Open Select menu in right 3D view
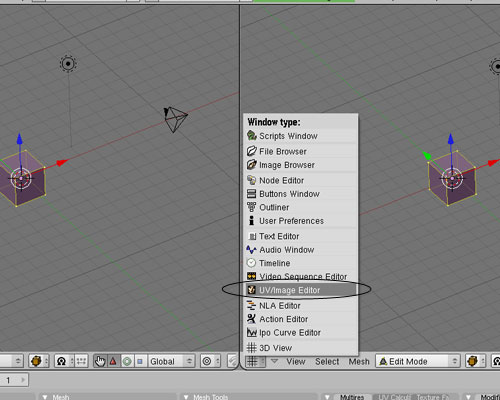Viewport: 500px width, 400px height. click(327, 361)
